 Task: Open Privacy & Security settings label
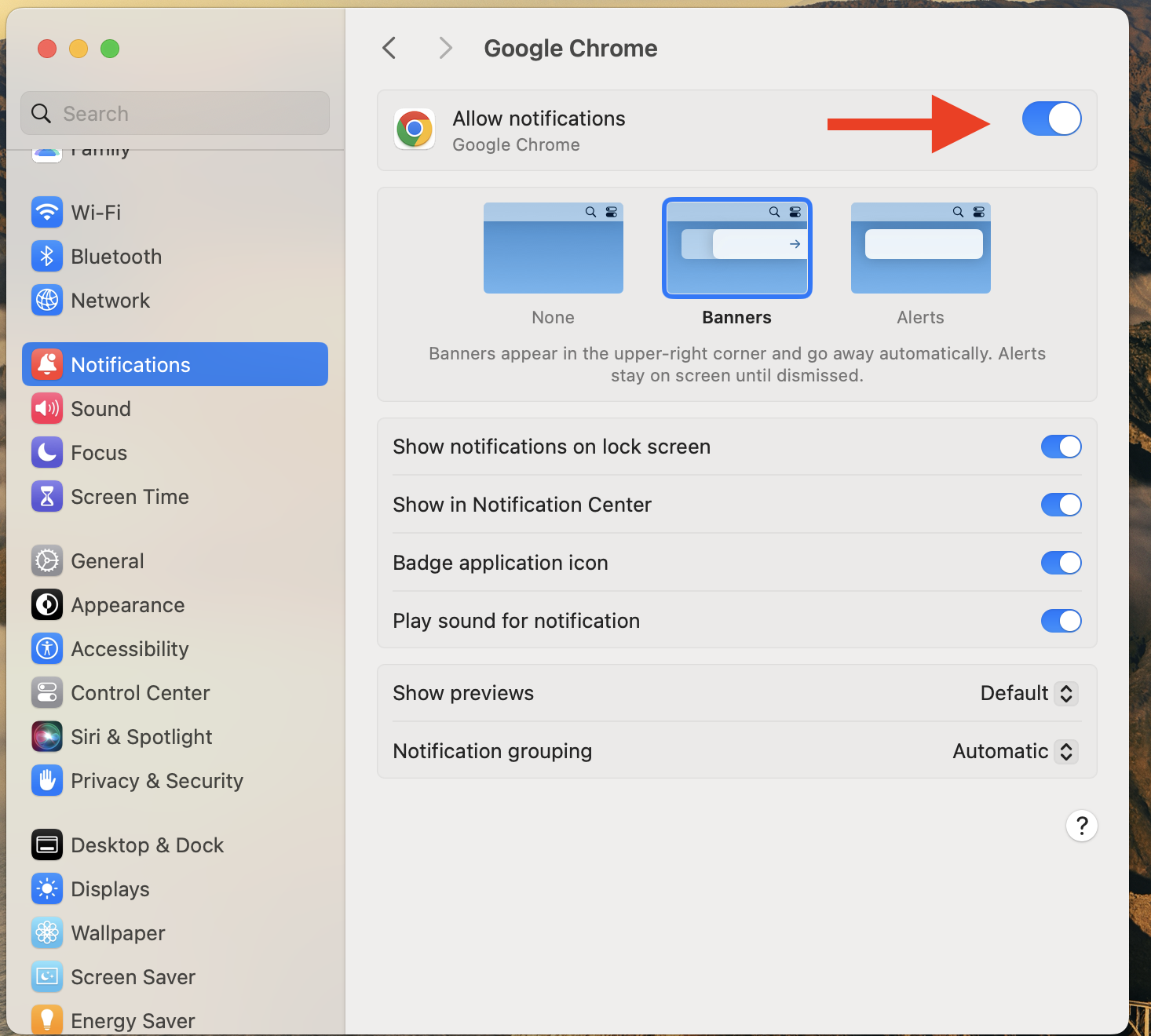coord(157,781)
